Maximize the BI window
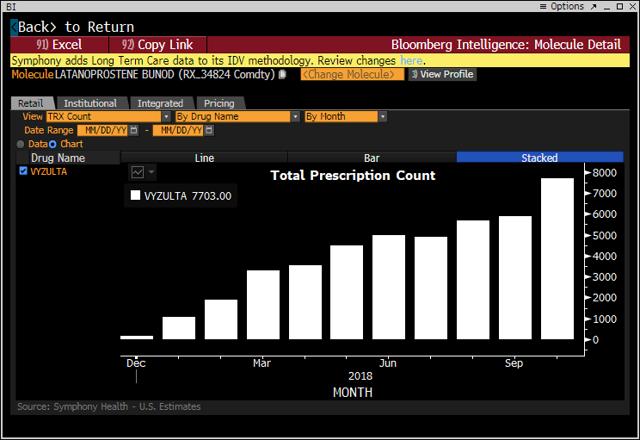 click(x=620, y=6)
